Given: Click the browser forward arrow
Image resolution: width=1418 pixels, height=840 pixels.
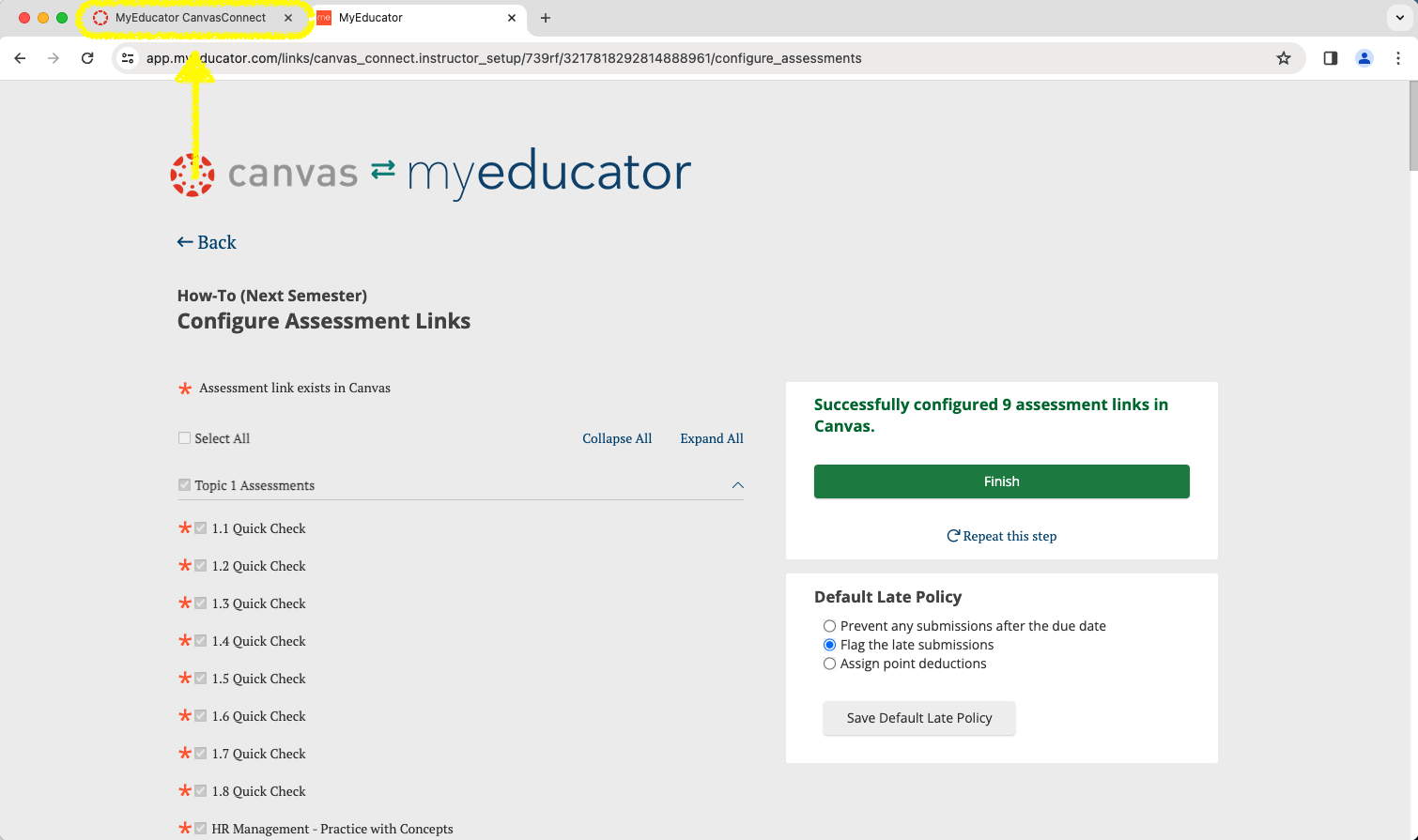Looking at the screenshot, I should [54, 58].
